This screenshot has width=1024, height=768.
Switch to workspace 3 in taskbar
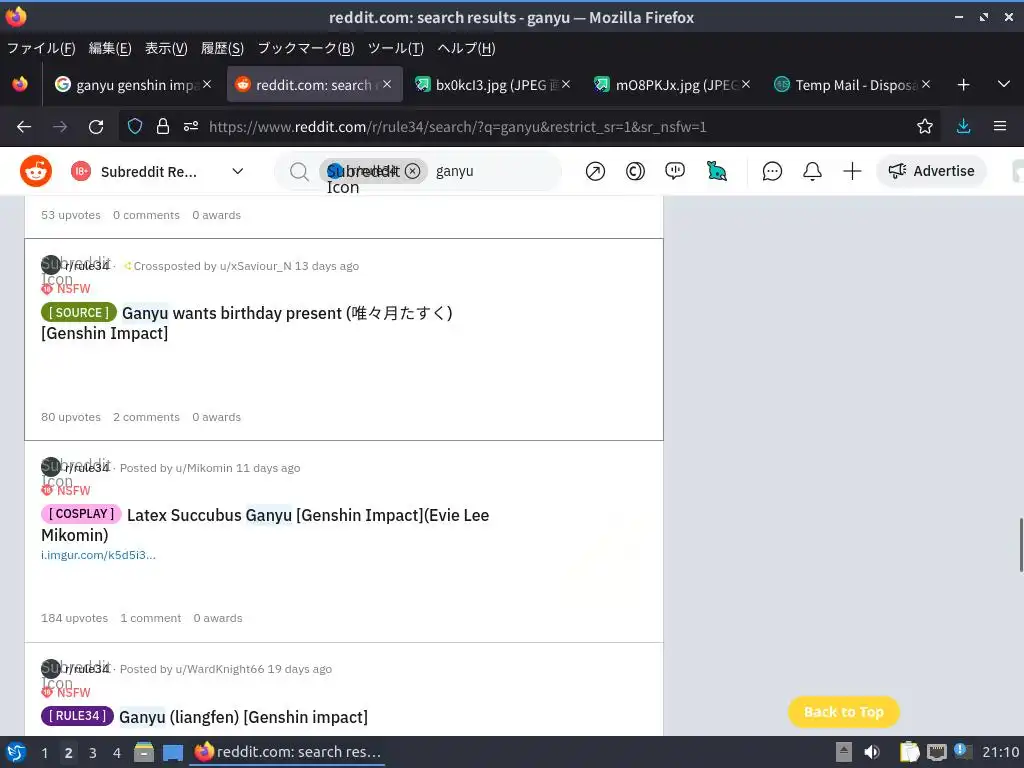point(93,753)
